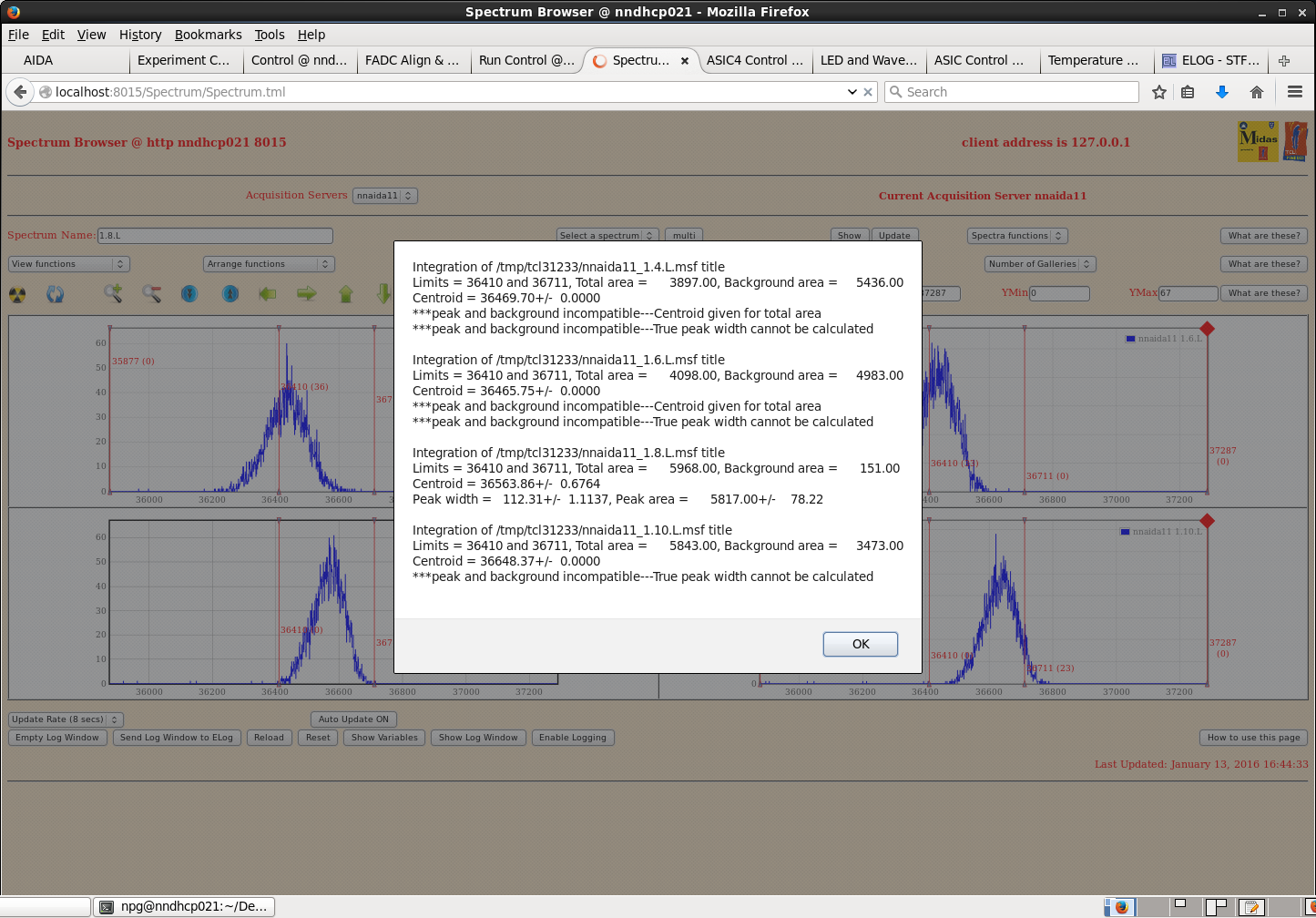Open Firefox downloads arrow icon
The image size is (1316, 918).
coord(1222,92)
